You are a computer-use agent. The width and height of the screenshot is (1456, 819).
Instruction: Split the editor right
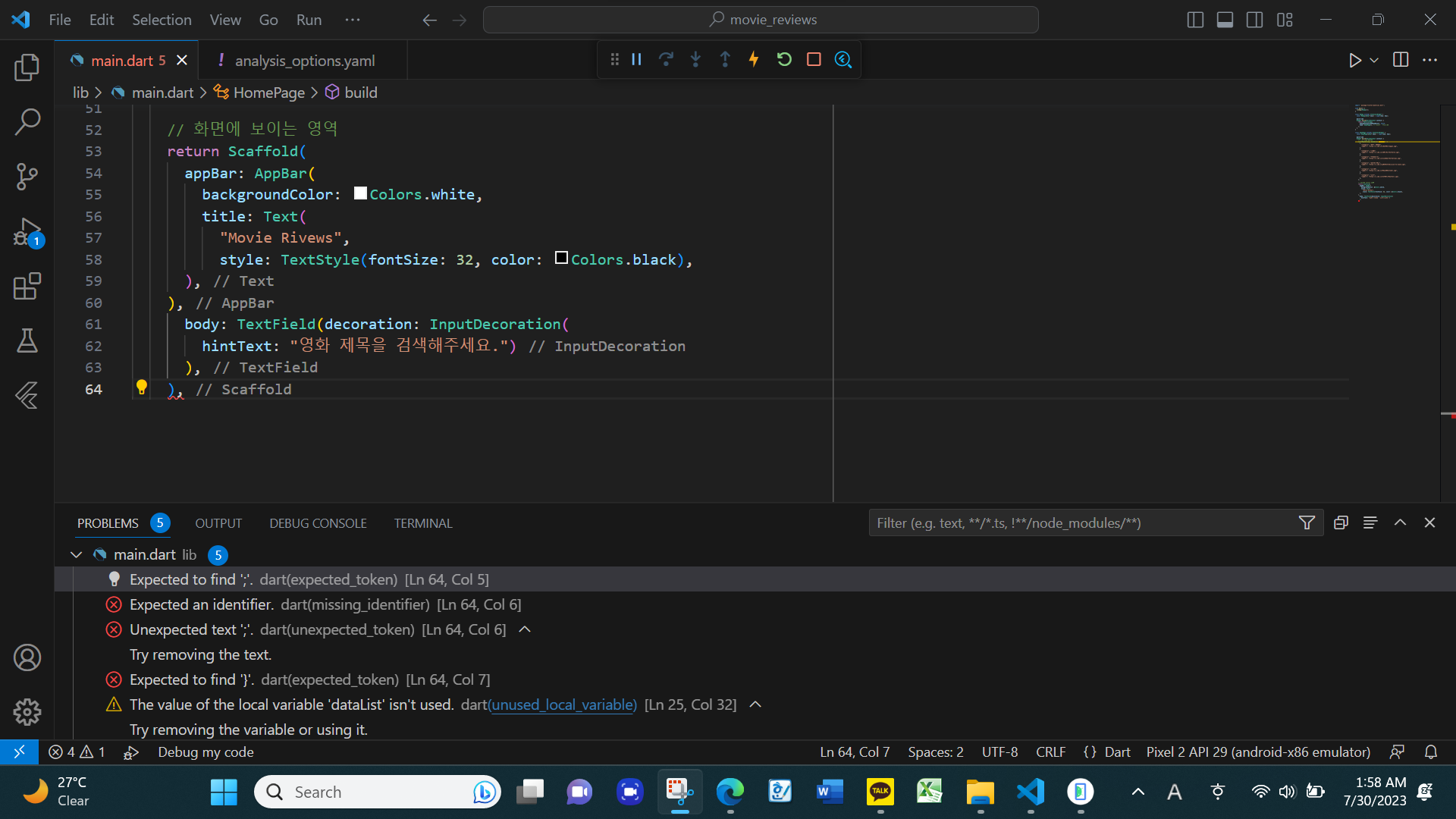(x=1401, y=60)
